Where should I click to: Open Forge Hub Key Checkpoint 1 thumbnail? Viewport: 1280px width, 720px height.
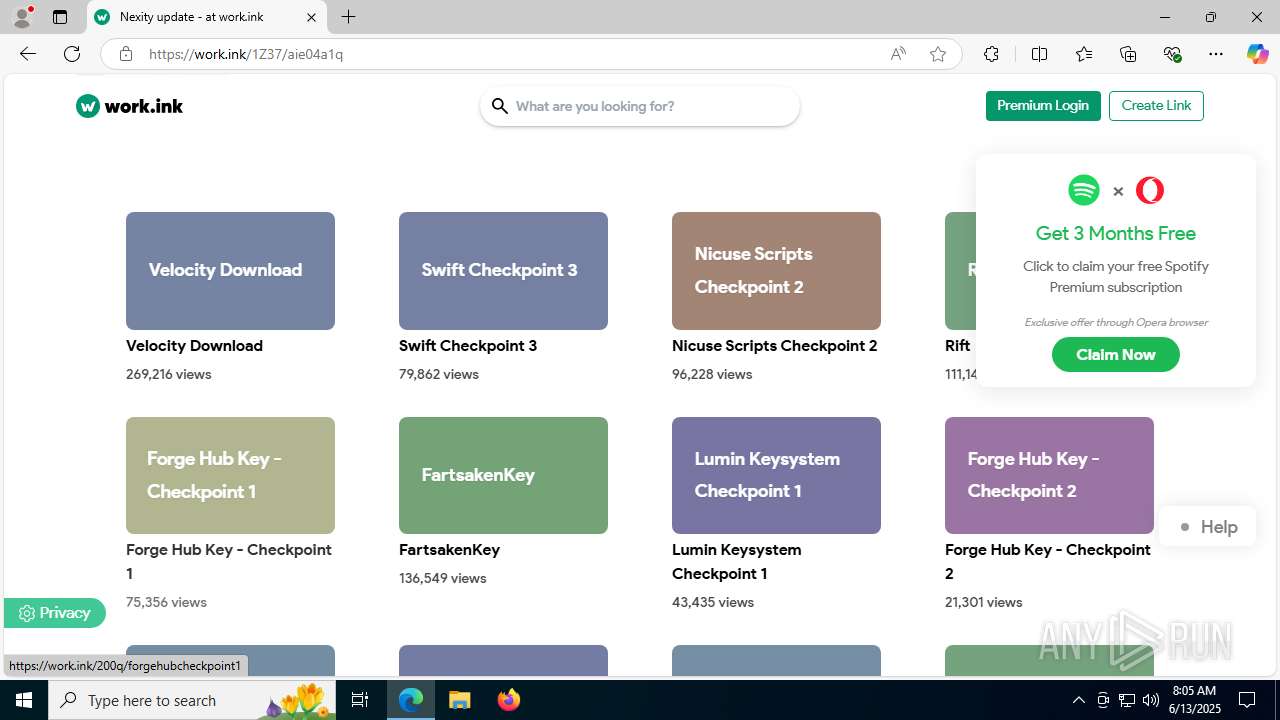[230, 475]
